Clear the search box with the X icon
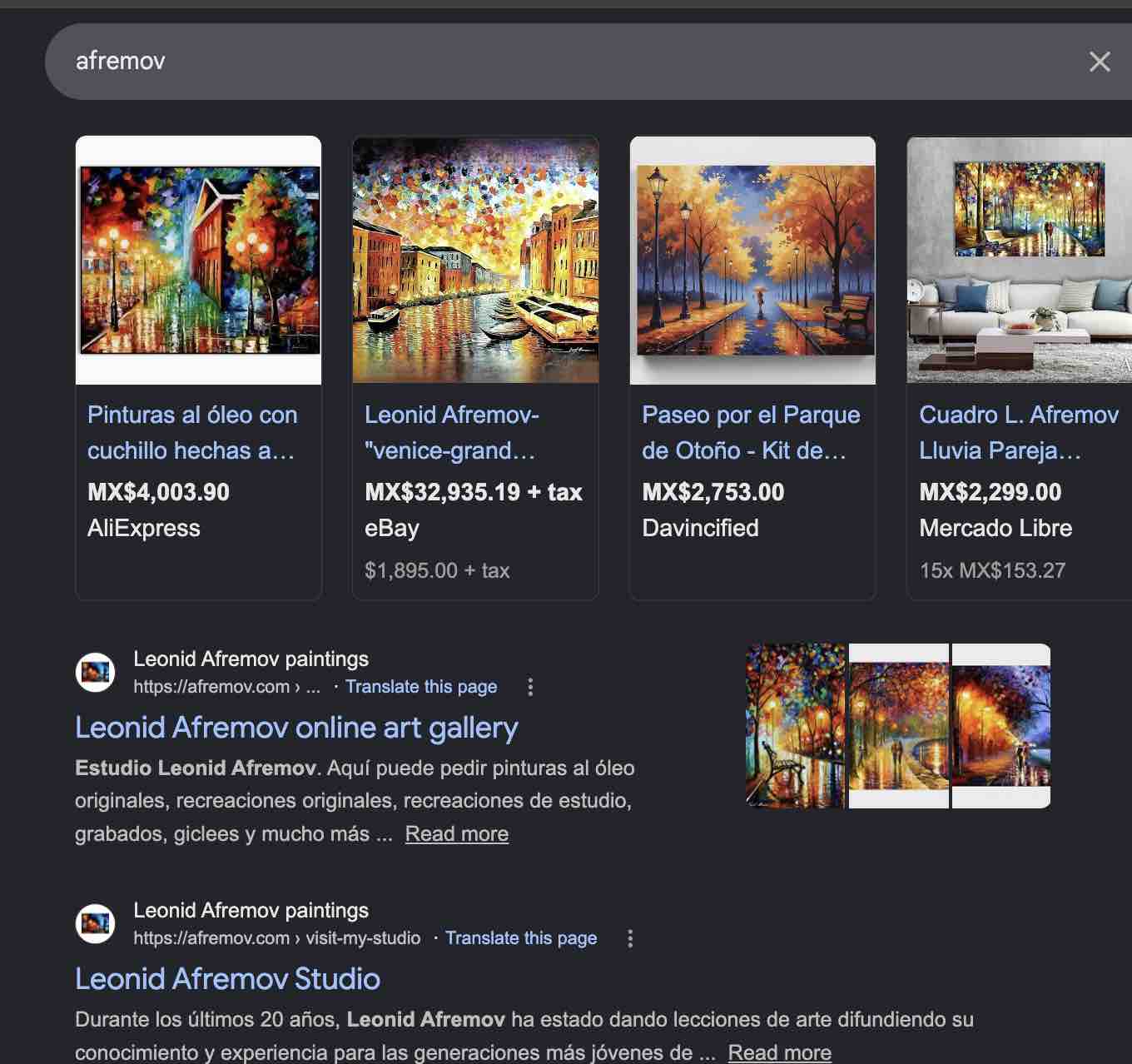 1100,62
